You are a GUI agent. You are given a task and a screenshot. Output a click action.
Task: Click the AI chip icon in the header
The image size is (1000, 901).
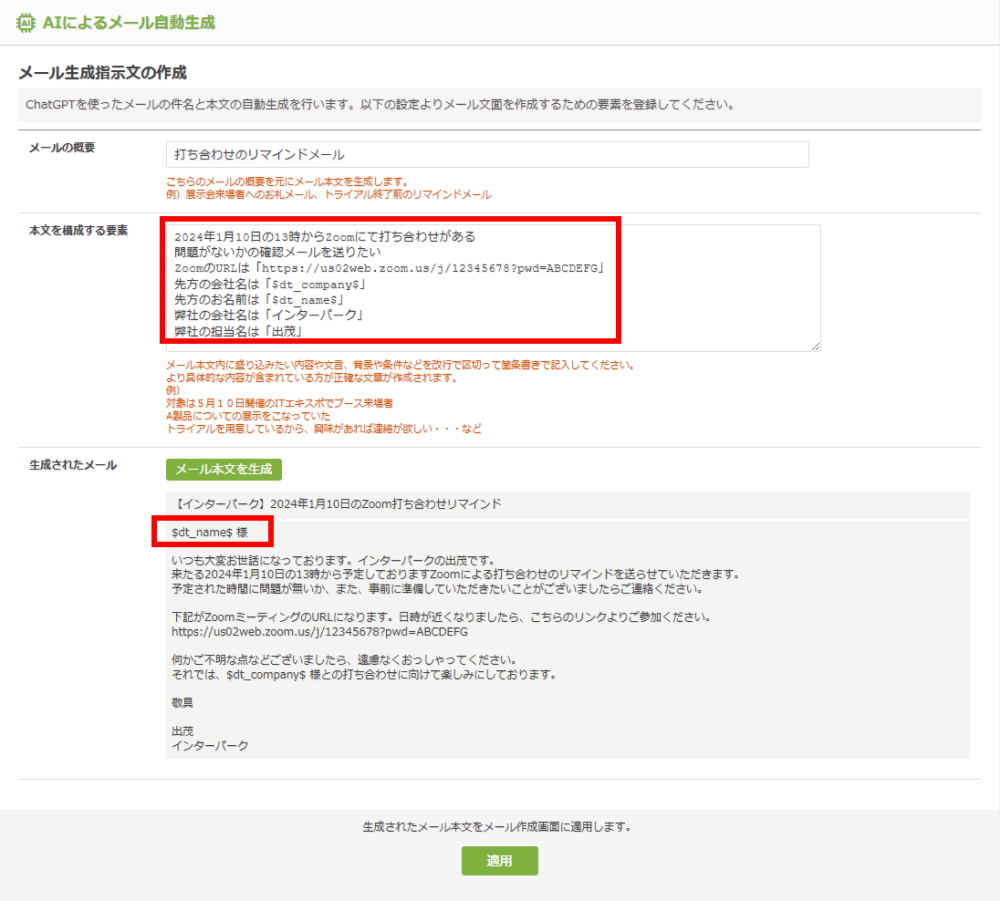click(26, 22)
